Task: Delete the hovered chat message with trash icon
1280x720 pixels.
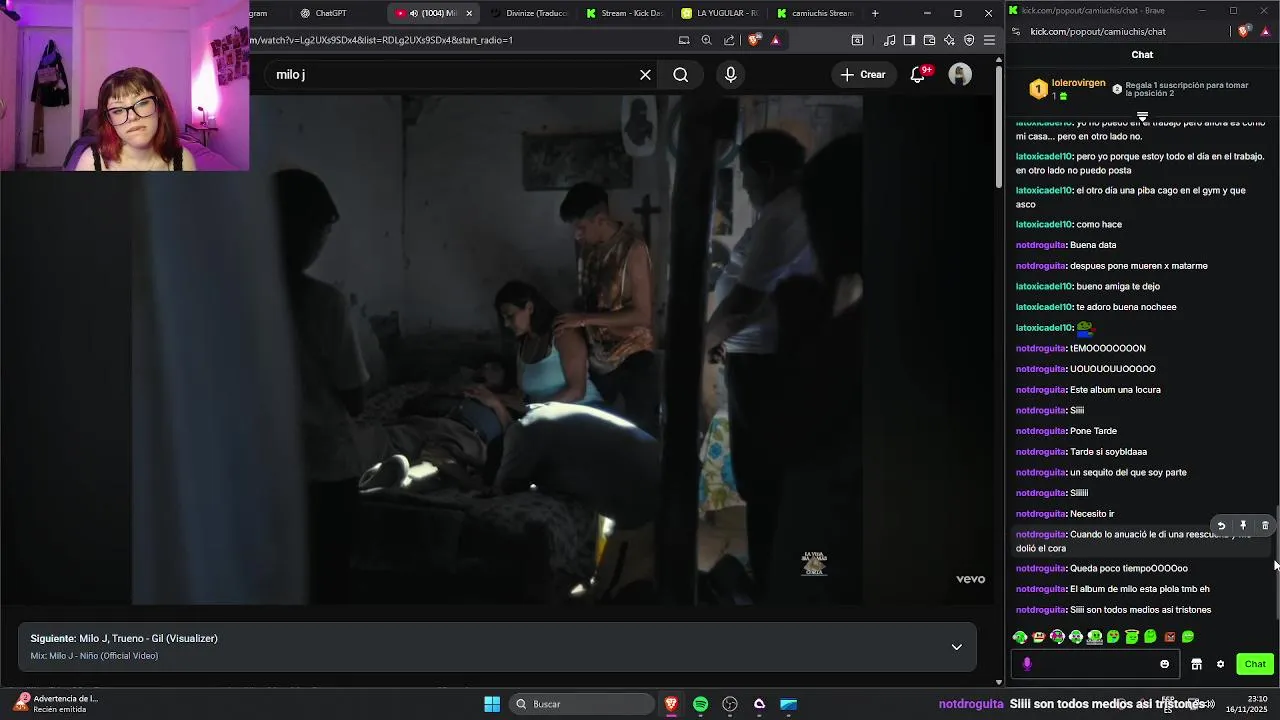Action: click(x=1265, y=526)
